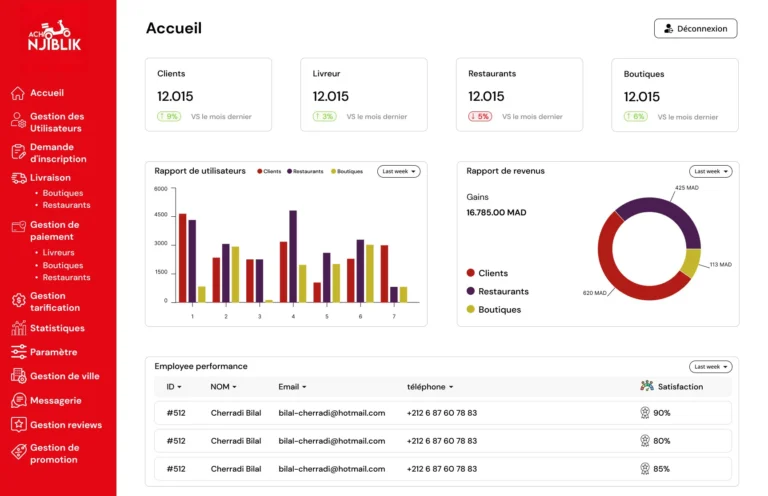Select Restaurants under Livraison
The height and width of the screenshot is (496, 768).
[x=67, y=205]
